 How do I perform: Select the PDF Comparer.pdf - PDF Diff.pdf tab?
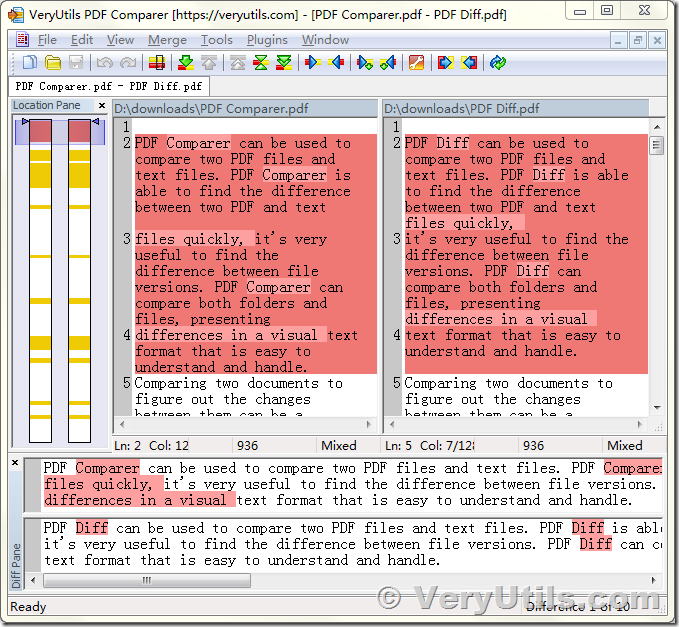point(109,86)
